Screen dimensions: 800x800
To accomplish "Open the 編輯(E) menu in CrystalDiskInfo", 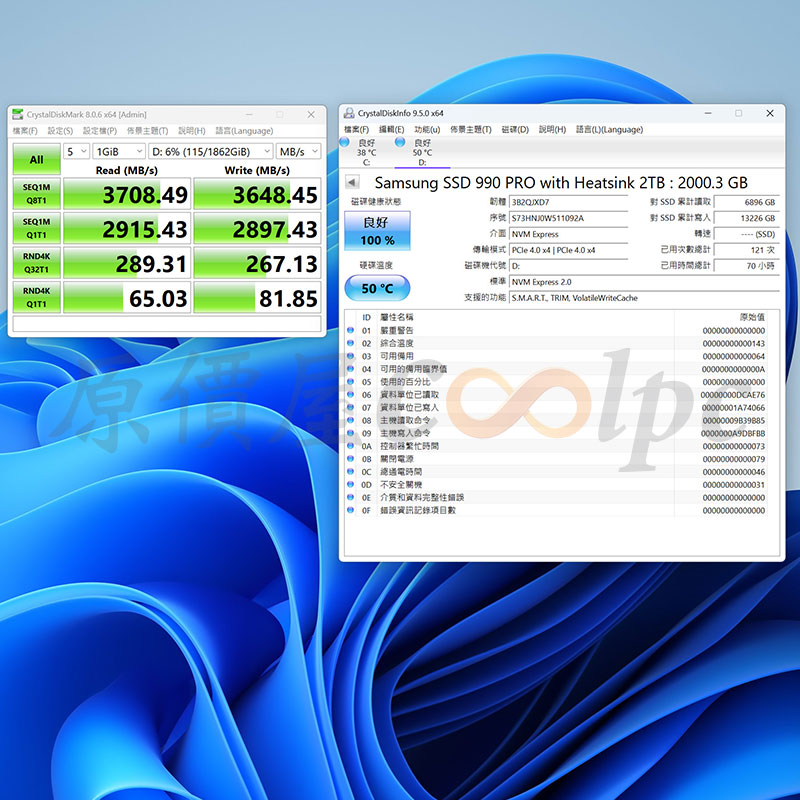I will click(x=391, y=130).
